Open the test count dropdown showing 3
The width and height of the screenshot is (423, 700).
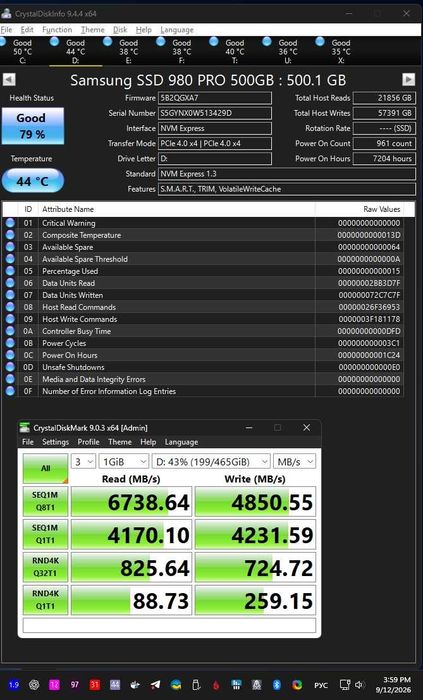tap(83, 462)
